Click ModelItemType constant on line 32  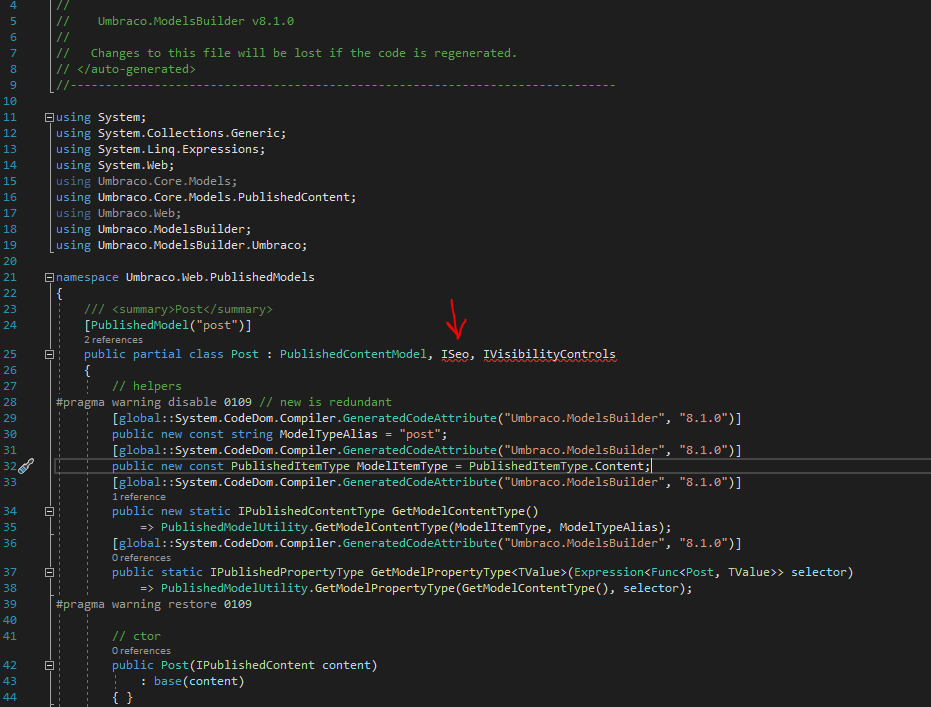[x=402, y=466]
